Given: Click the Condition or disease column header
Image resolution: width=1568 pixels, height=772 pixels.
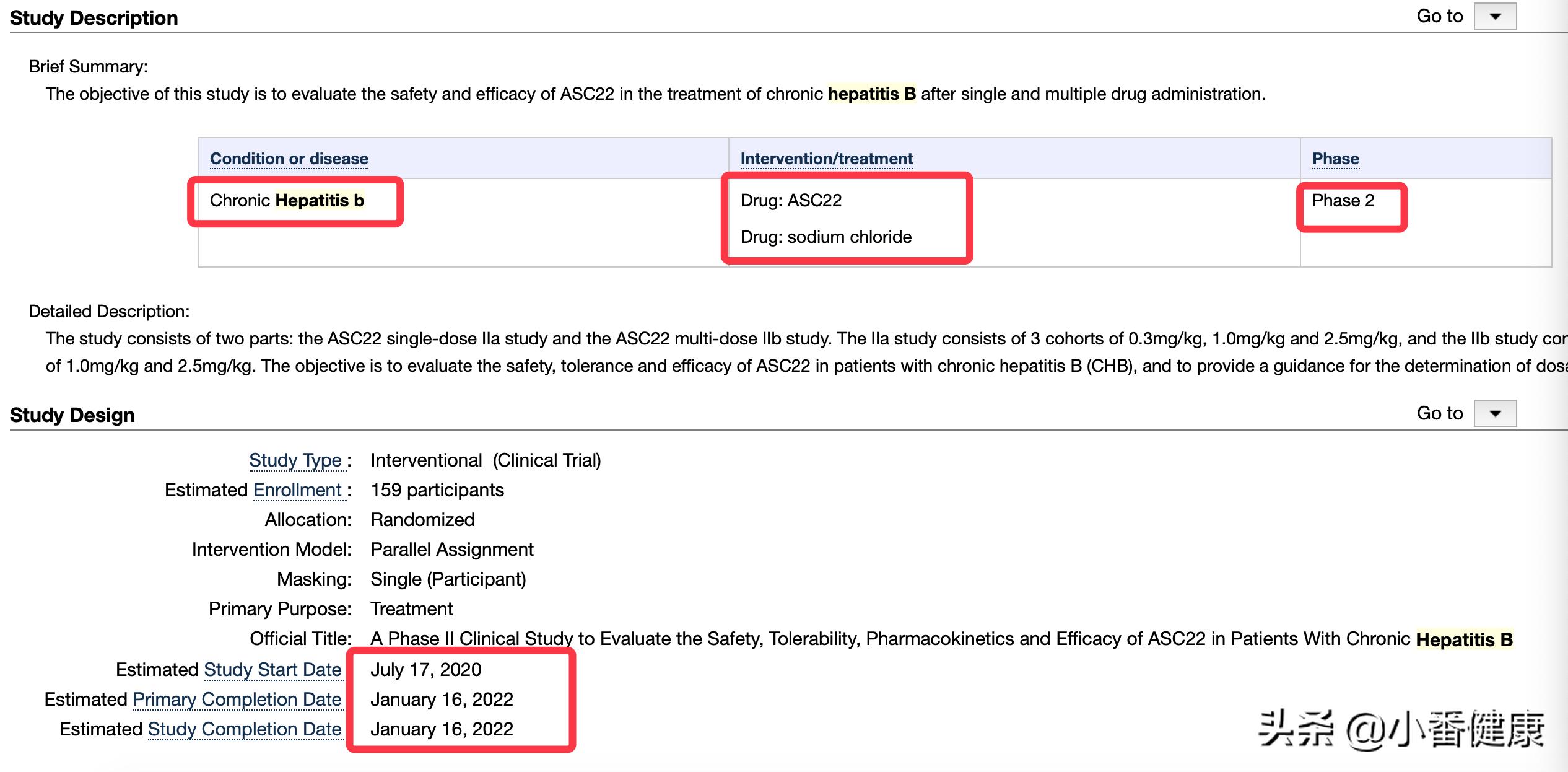Looking at the screenshot, I should click(289, 159).
